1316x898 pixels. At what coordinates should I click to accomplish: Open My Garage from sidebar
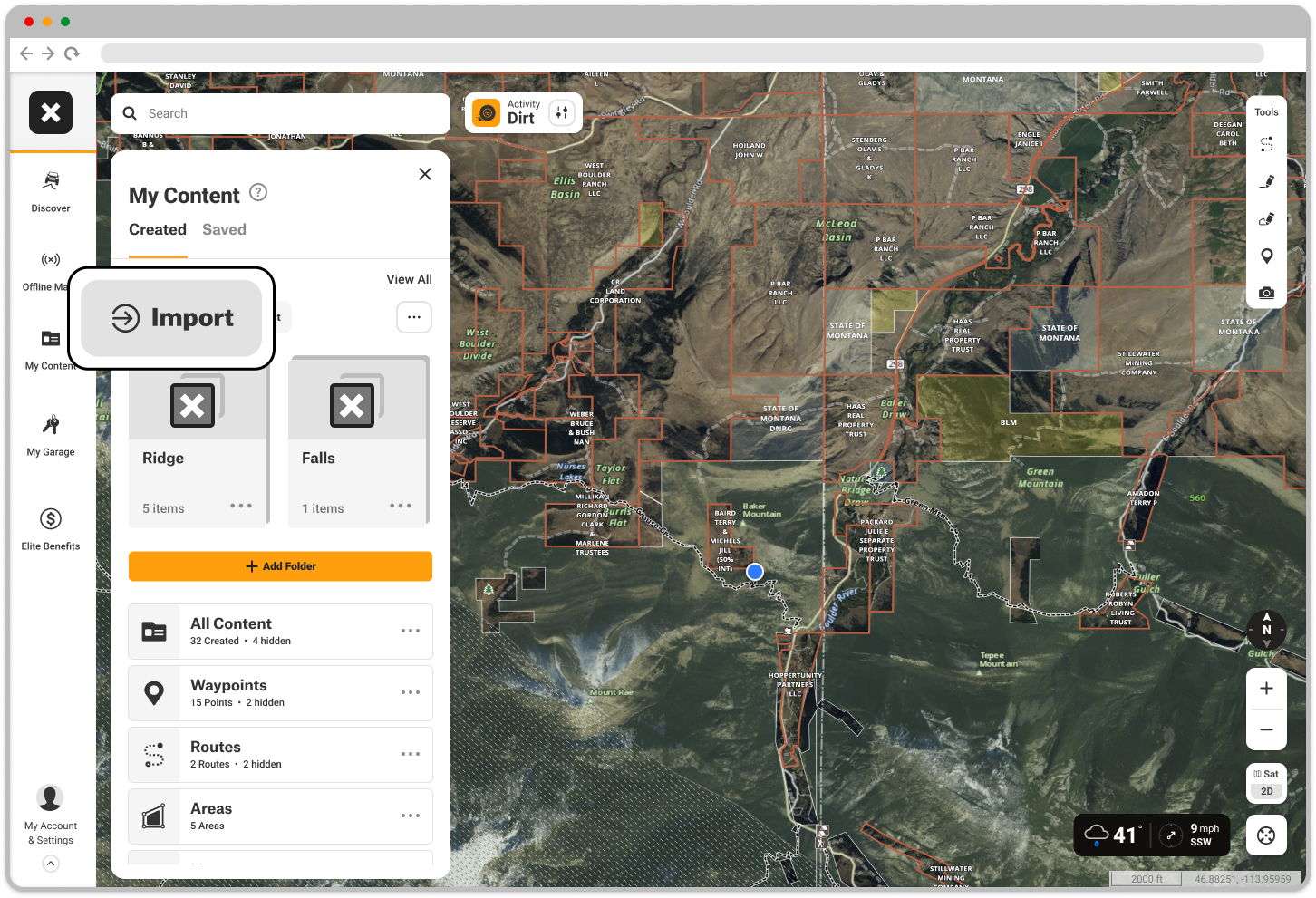(x=50, y=433)
